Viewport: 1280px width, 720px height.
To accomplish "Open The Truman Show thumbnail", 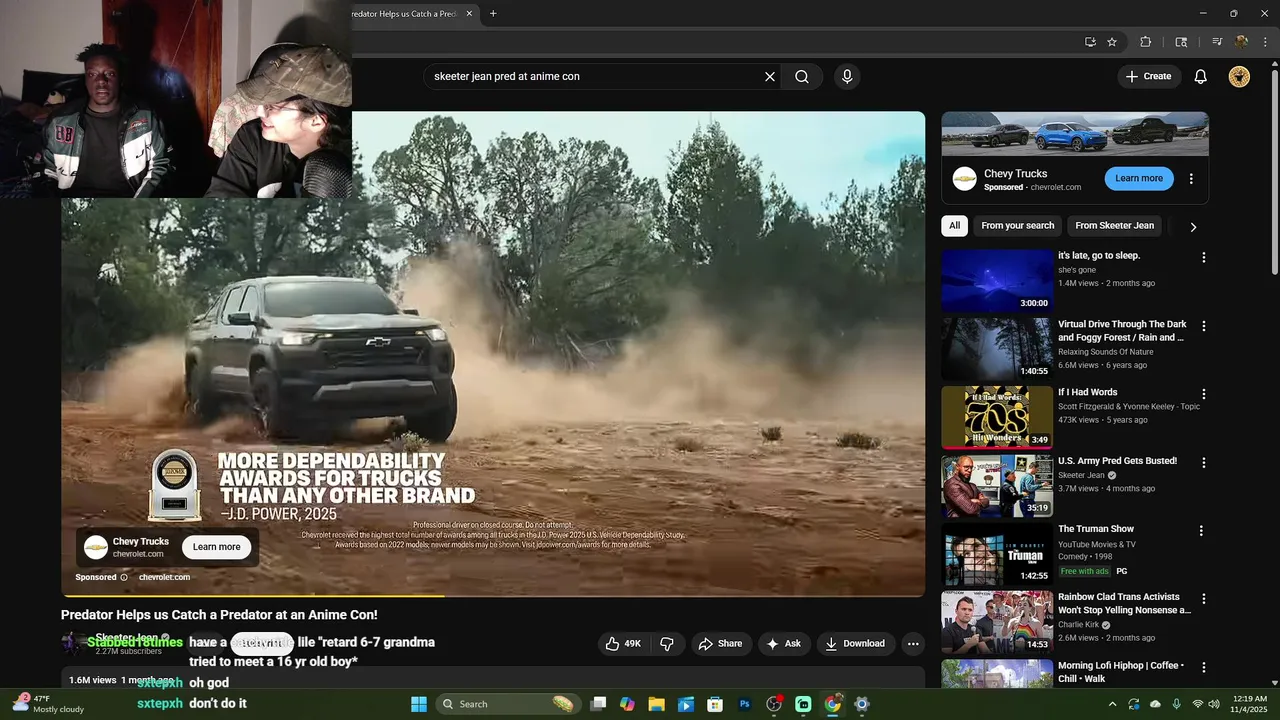I will 996,554.
